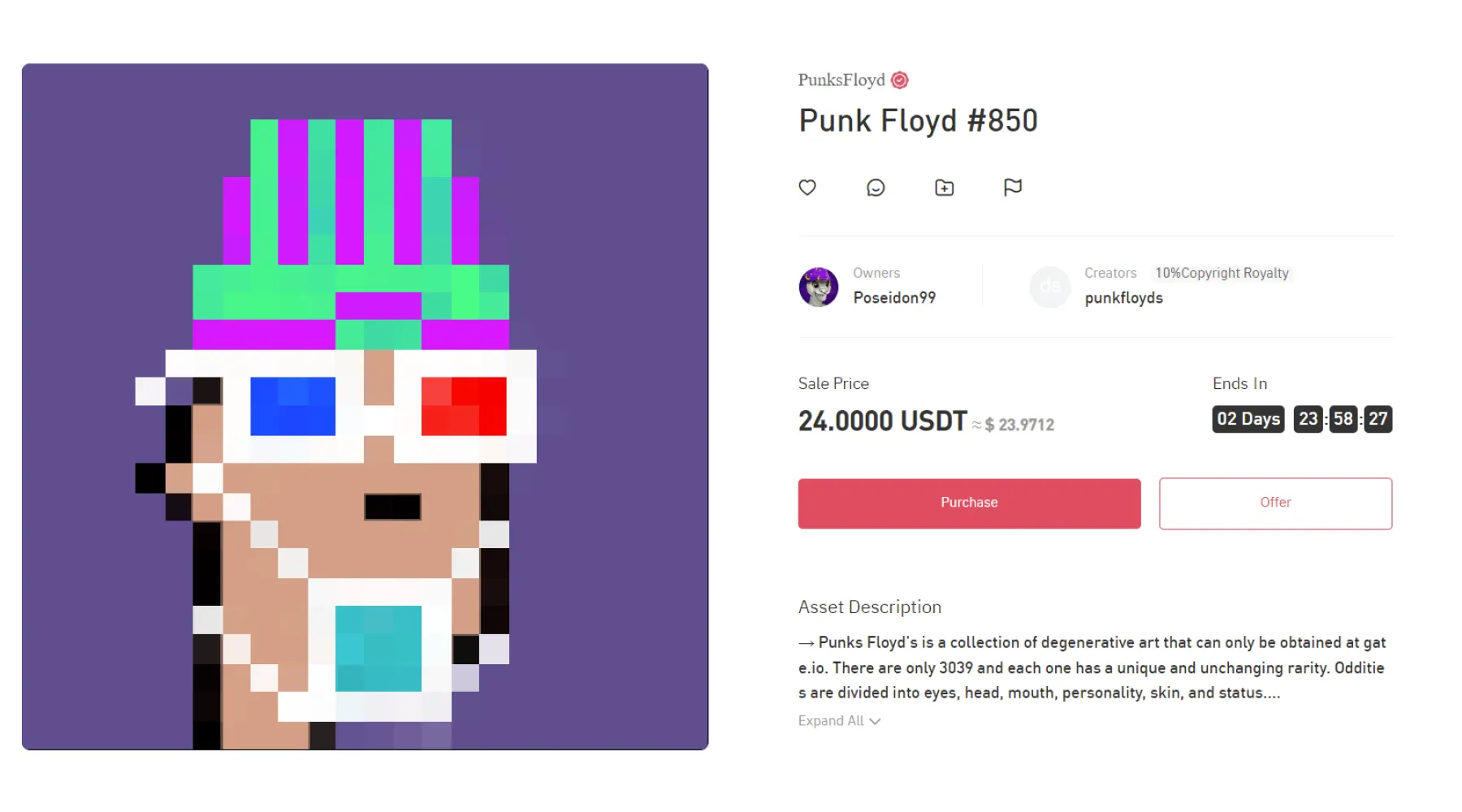
Task: Click the add-to-collection folder icon
Action: click(944, 188)
